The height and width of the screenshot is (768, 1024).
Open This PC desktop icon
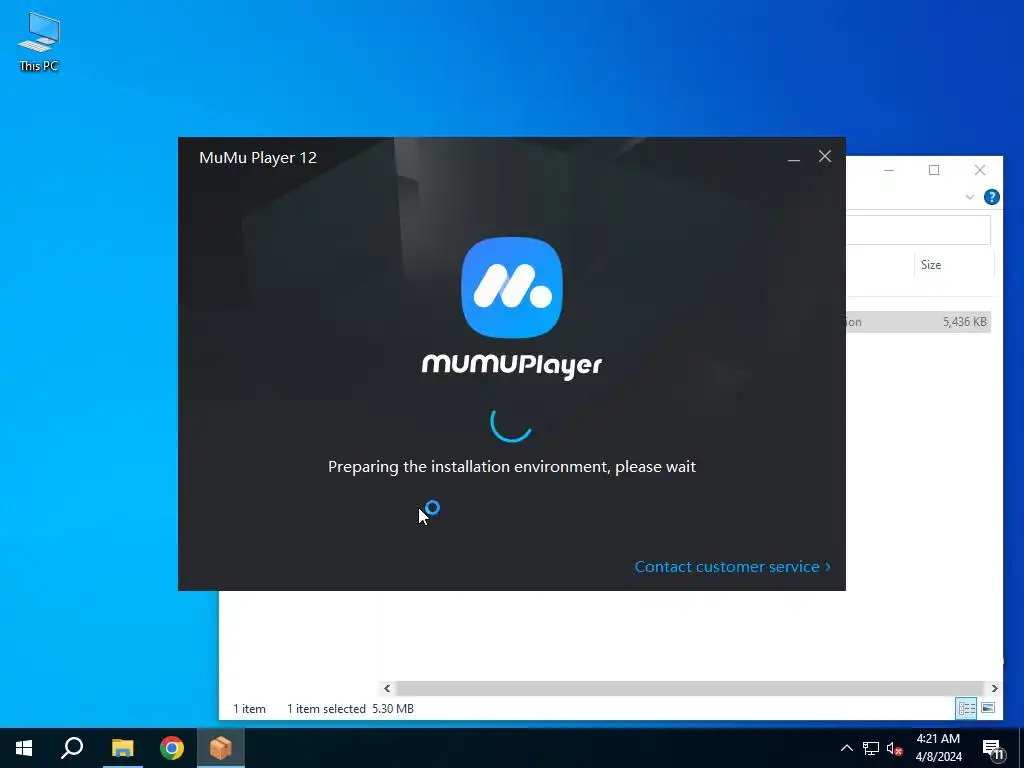[39, 41]
